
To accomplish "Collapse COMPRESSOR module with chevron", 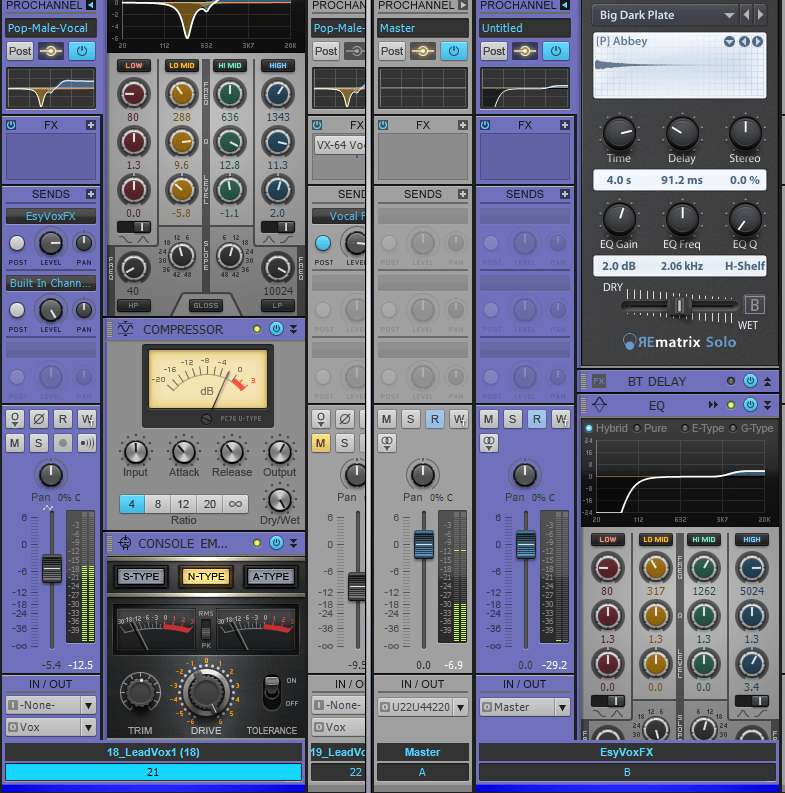I will pyautogui.click(x=293, y=329).
